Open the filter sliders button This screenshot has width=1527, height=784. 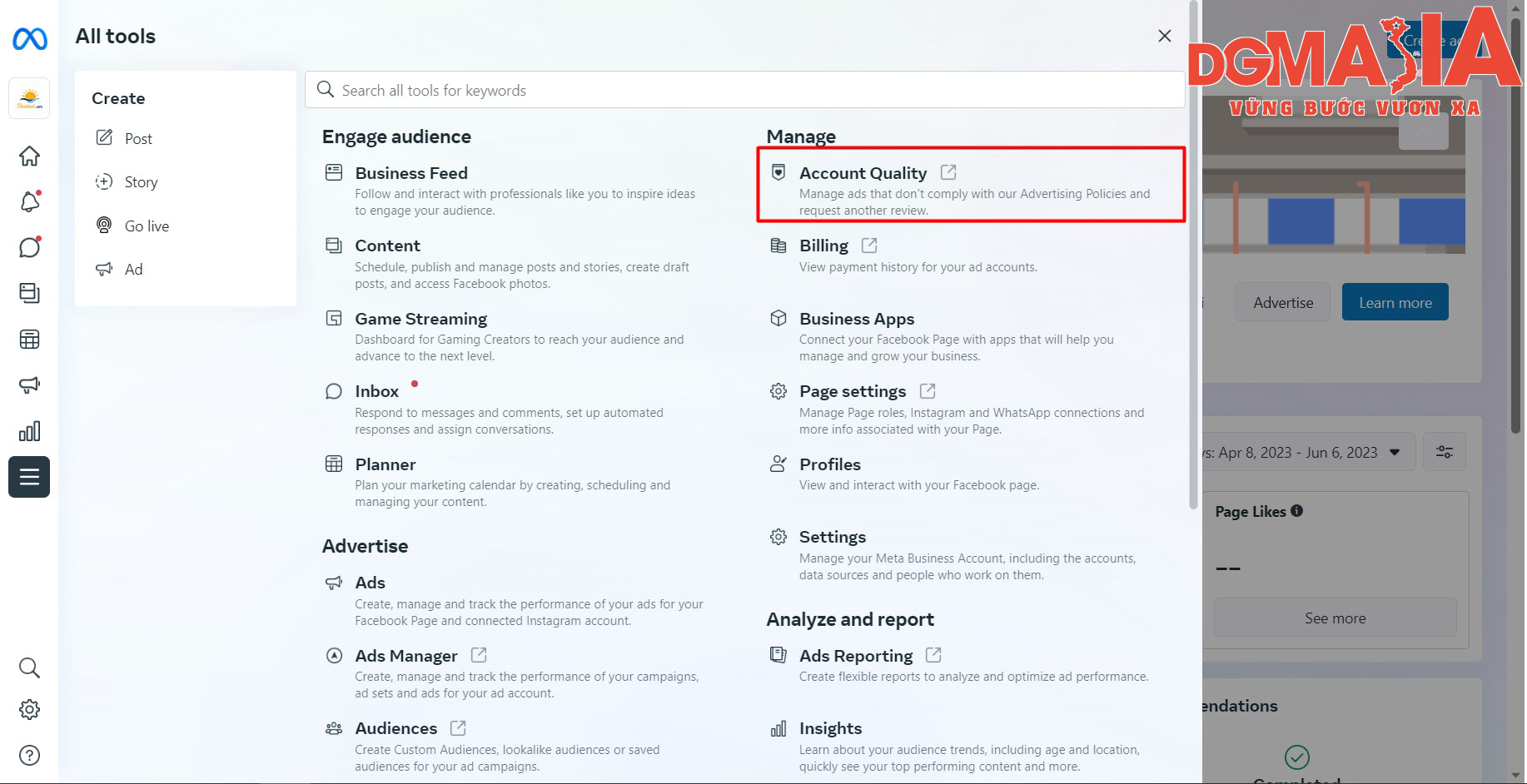[x=1445, y=452]
